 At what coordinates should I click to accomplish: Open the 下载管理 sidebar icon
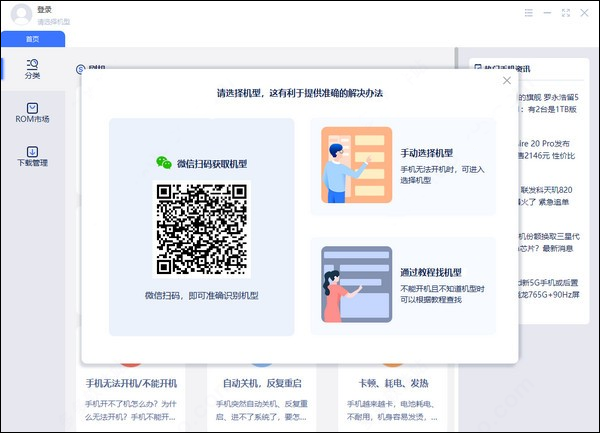pos(32,156)
